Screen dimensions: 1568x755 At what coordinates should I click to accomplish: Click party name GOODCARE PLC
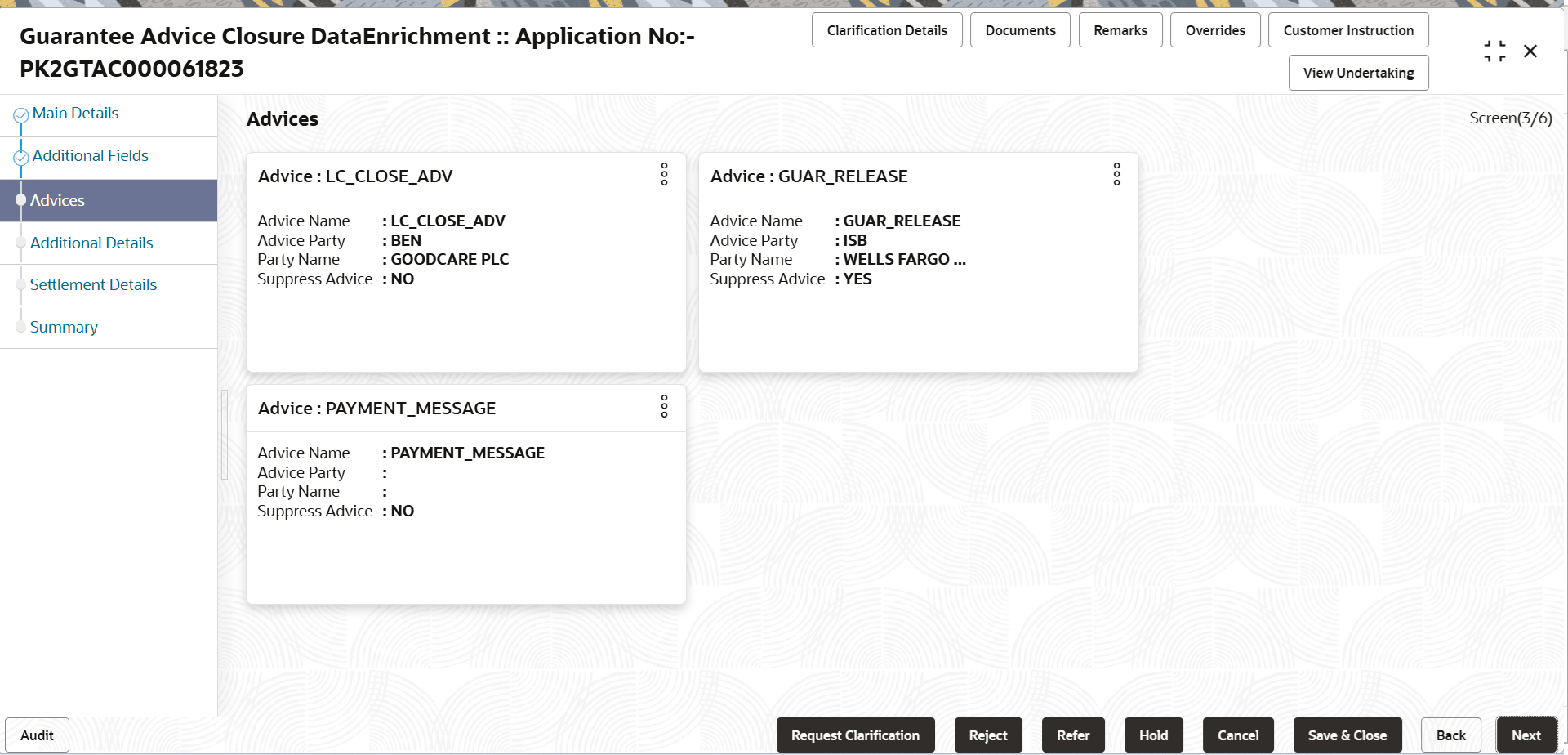[x=450, y=260]
